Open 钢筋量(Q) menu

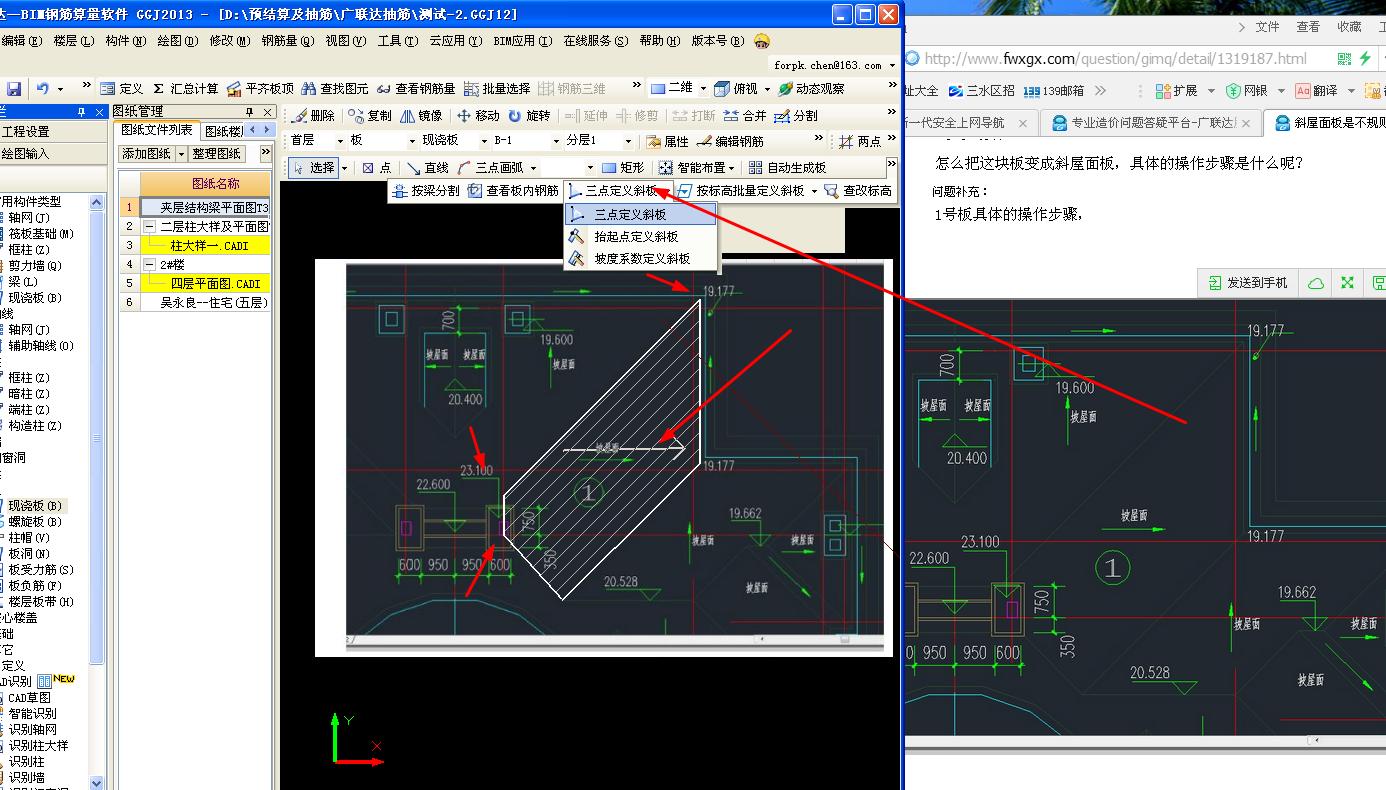tap(288, 41)
